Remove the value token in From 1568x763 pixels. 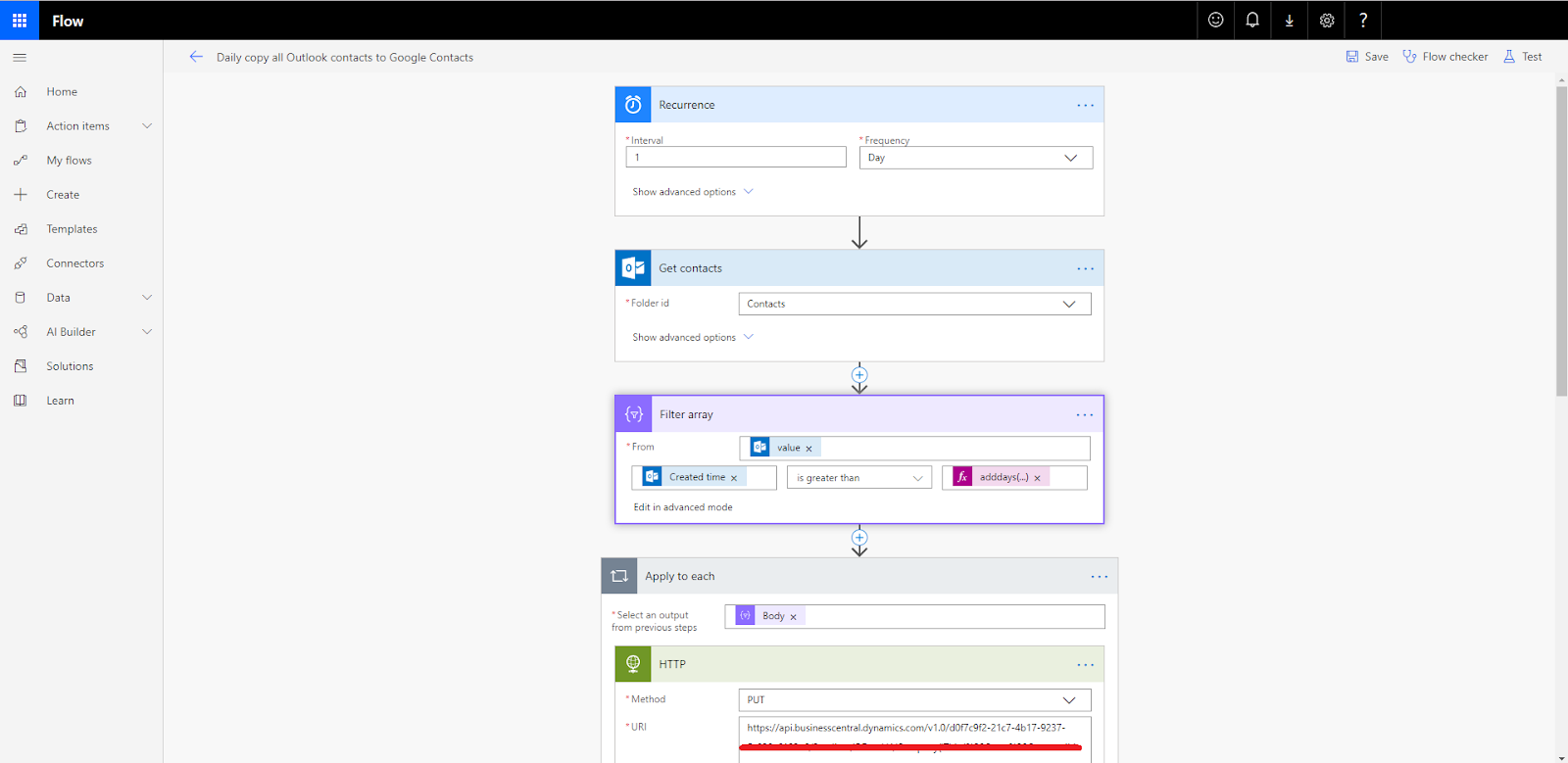pyautogui.click(x=808, y=449)
